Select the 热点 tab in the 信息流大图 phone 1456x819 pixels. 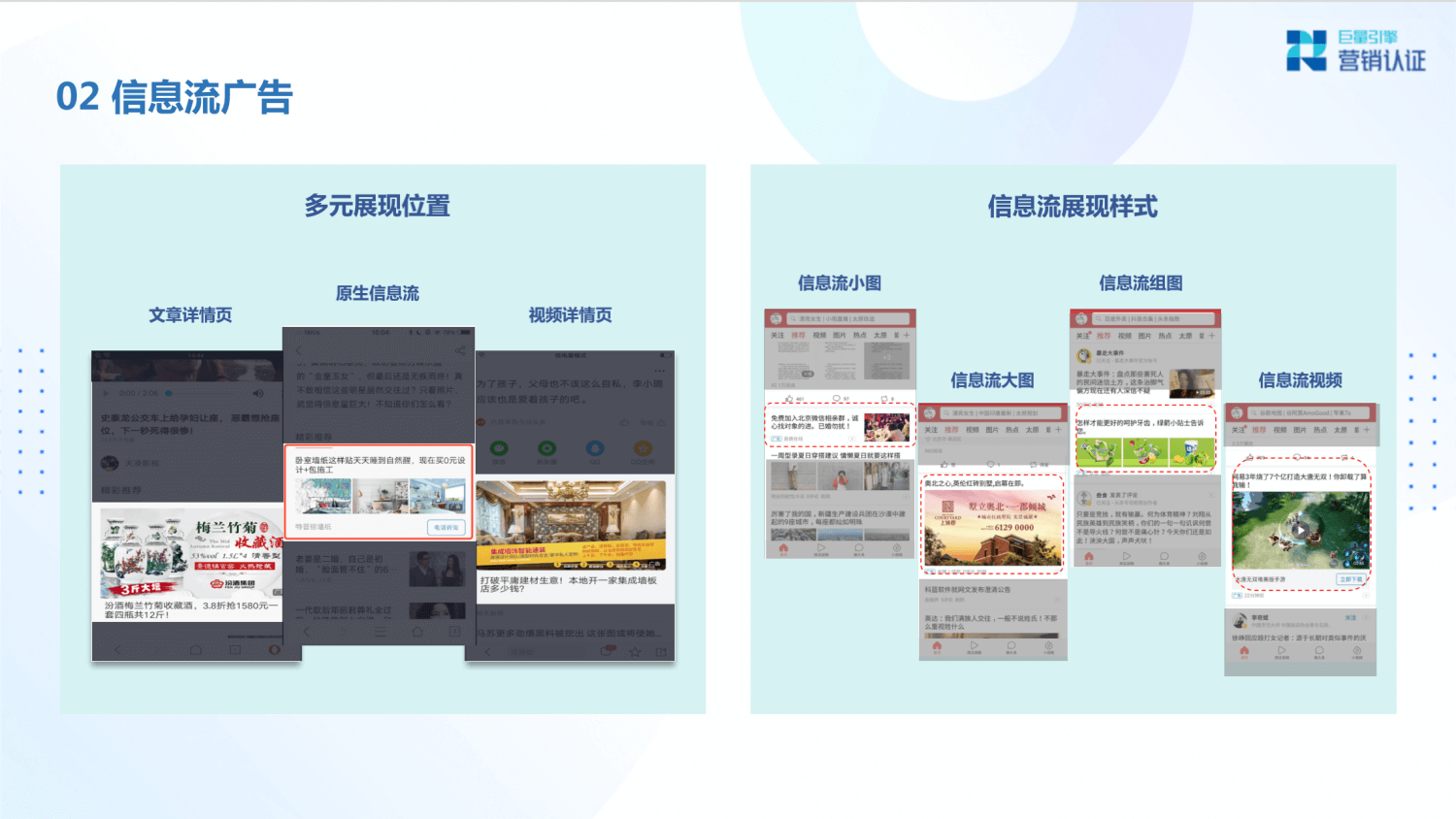click(x=1011, y=429)
